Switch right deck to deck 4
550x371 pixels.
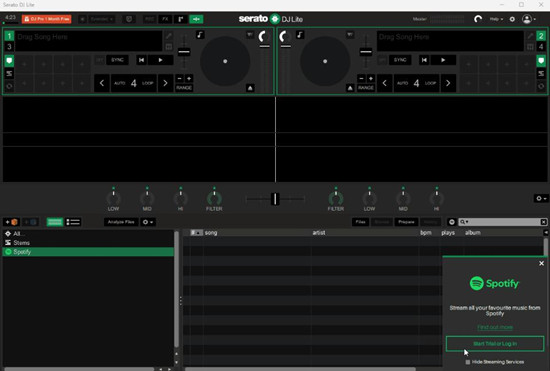point(541,47)
